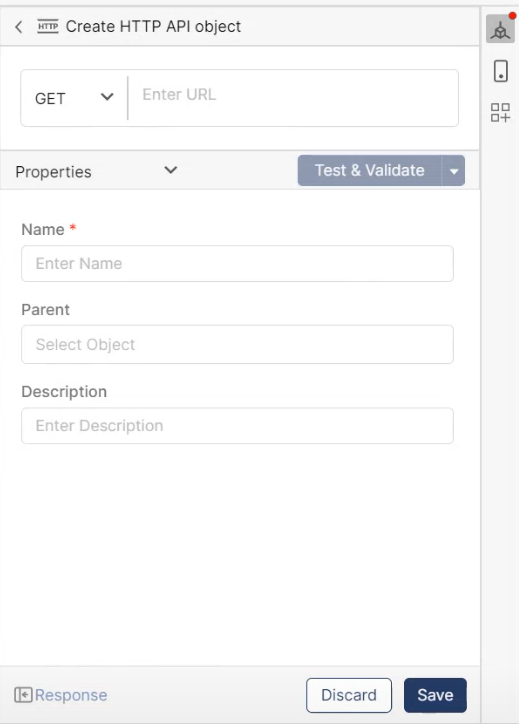
Task: Click into the Enter Name field
Action: coord(237,264)
